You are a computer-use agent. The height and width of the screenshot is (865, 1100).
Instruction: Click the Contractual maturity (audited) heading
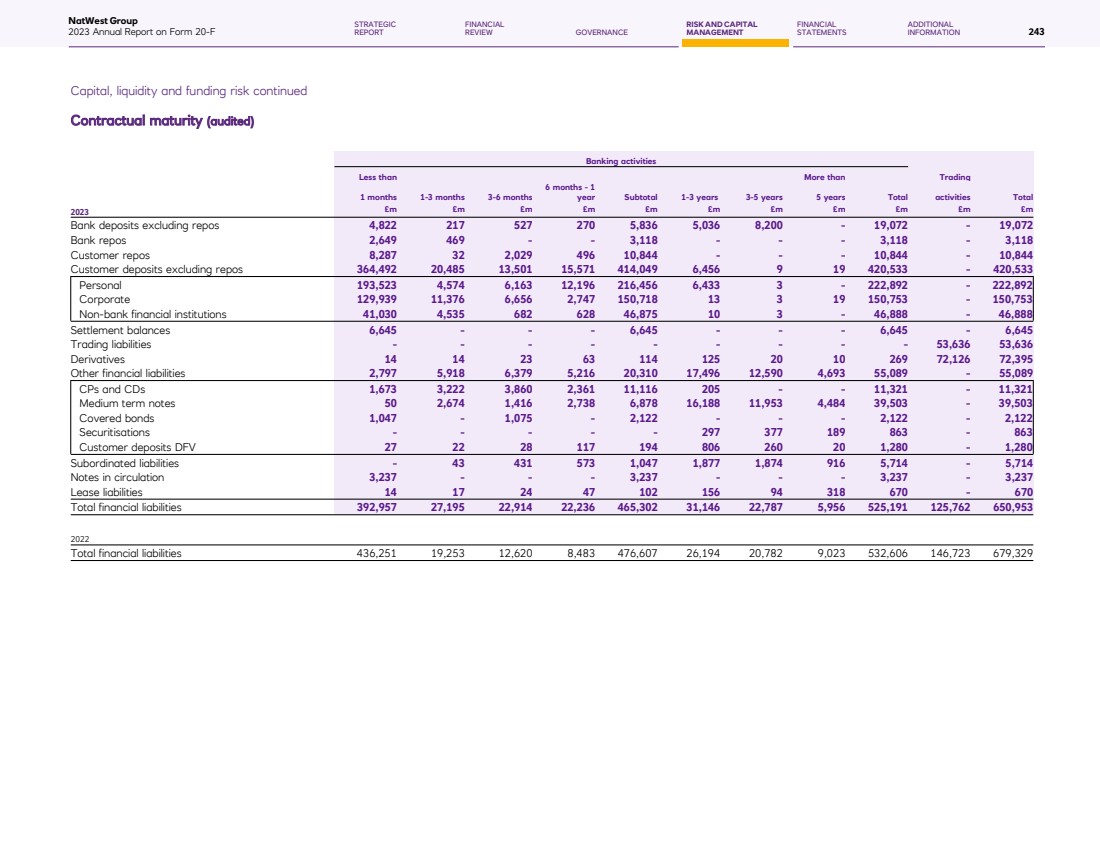coord(162,122)
